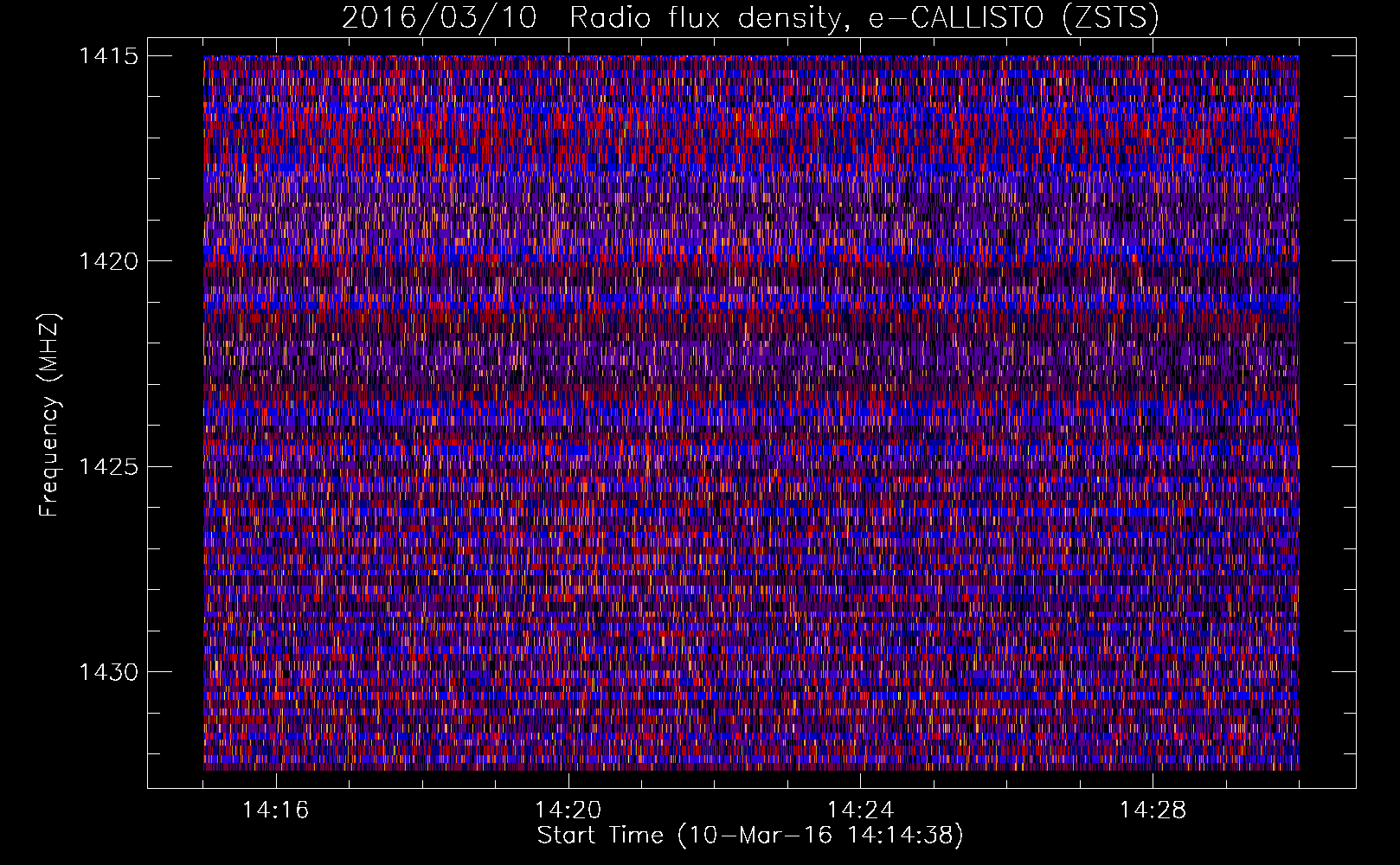Click the 1425 frequency tick label
1400x865 pixels.
pos(108,467)
